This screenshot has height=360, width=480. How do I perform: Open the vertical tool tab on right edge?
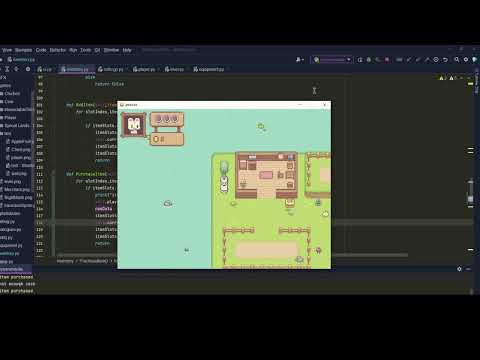pyautogui.click(x=477, y=81)
